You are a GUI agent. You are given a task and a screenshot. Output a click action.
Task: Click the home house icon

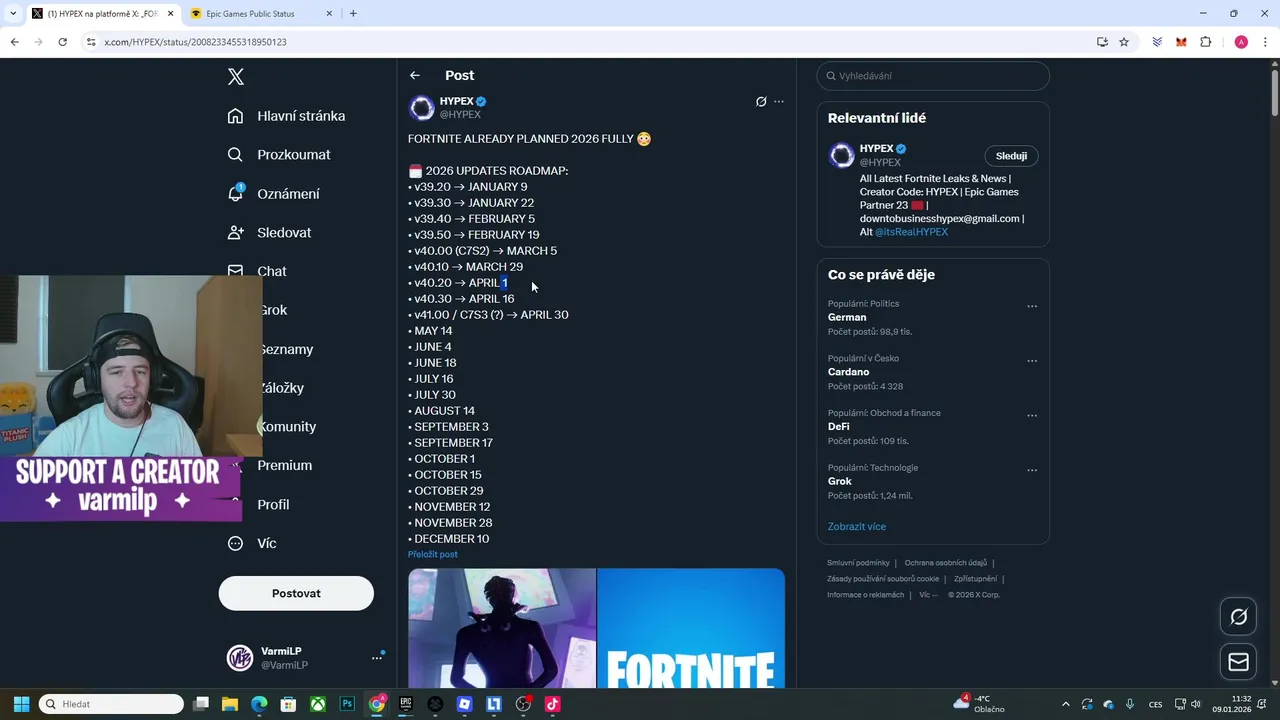pos(235,116)
